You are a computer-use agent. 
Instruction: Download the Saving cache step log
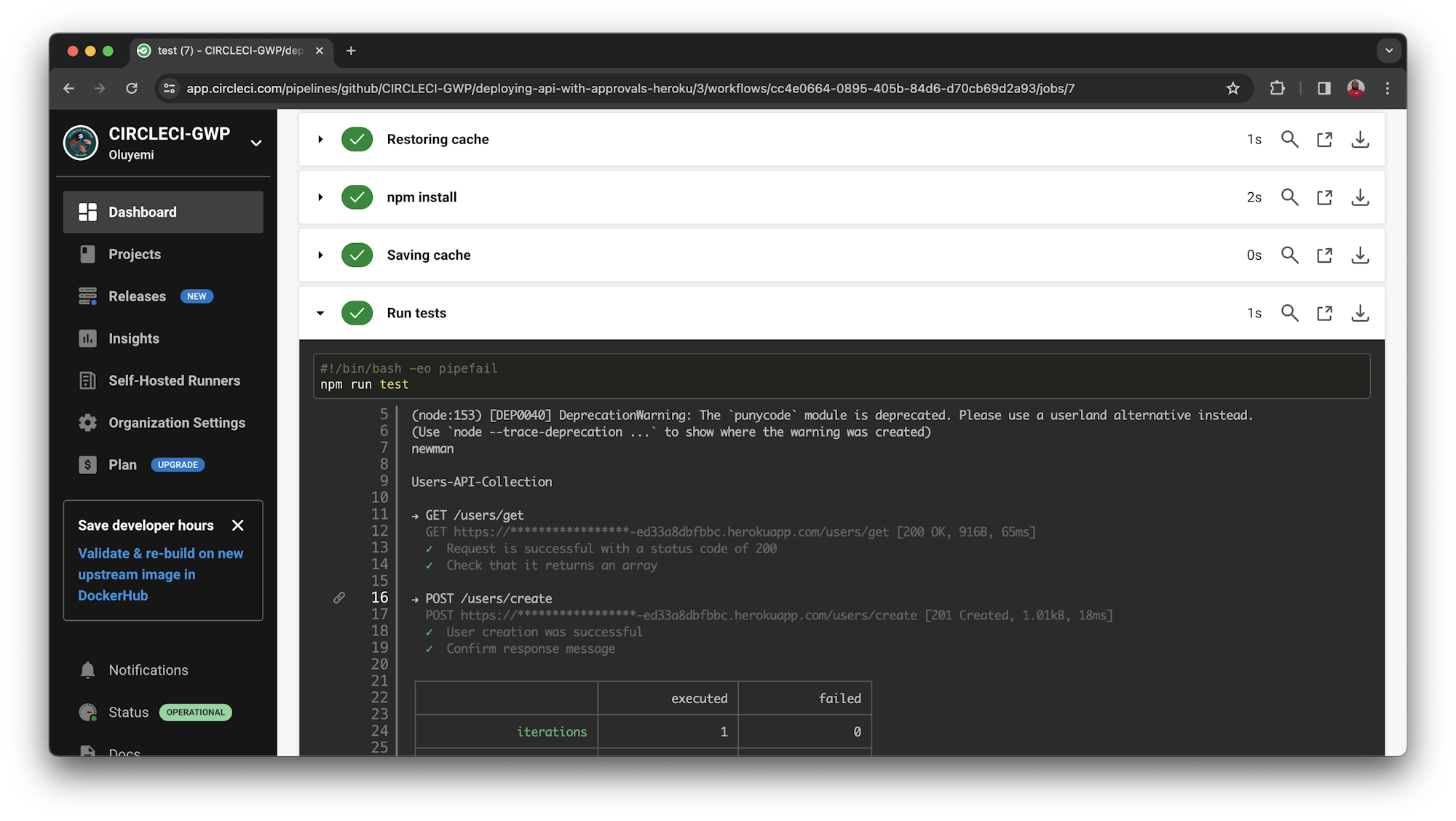pyautogui.click(x=1360, y=255)
